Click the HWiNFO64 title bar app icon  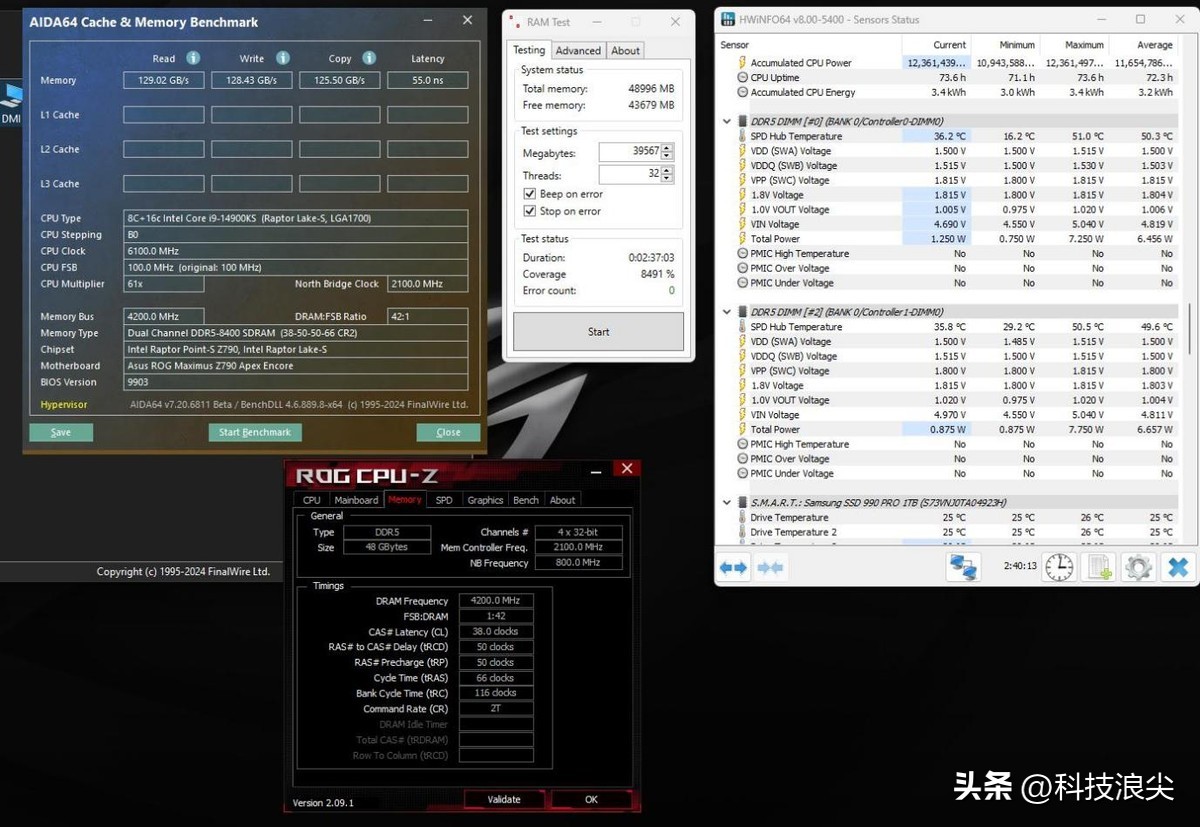point(727,19)
